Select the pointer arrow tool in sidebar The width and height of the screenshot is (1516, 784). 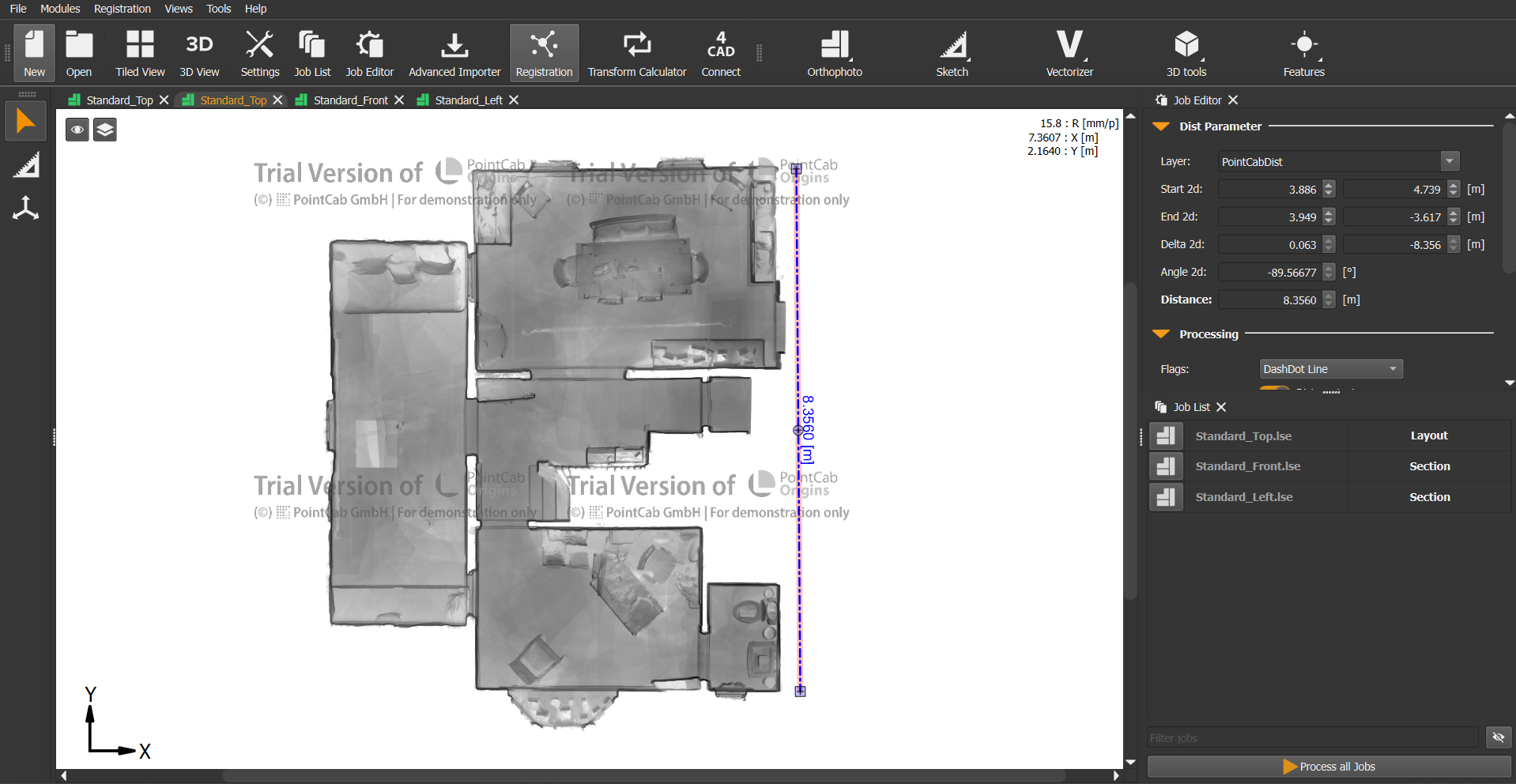[25, 122]
